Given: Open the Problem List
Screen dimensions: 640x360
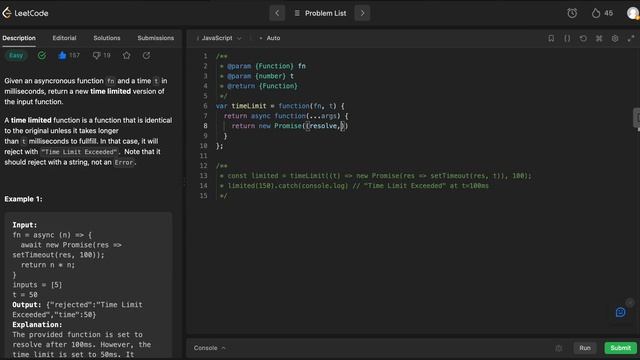Looking at the screenshot, I should tap(320, 13).
